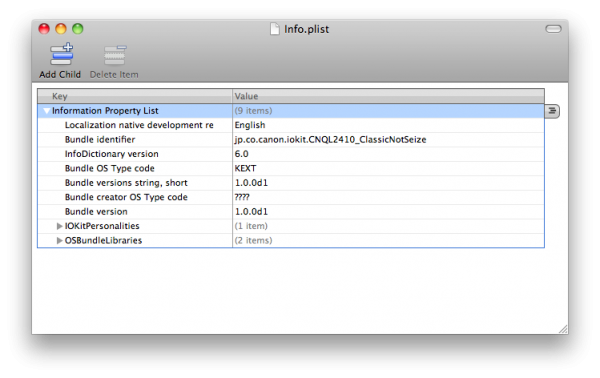Select the Bundle identifier row

click(x=291, y=140)
